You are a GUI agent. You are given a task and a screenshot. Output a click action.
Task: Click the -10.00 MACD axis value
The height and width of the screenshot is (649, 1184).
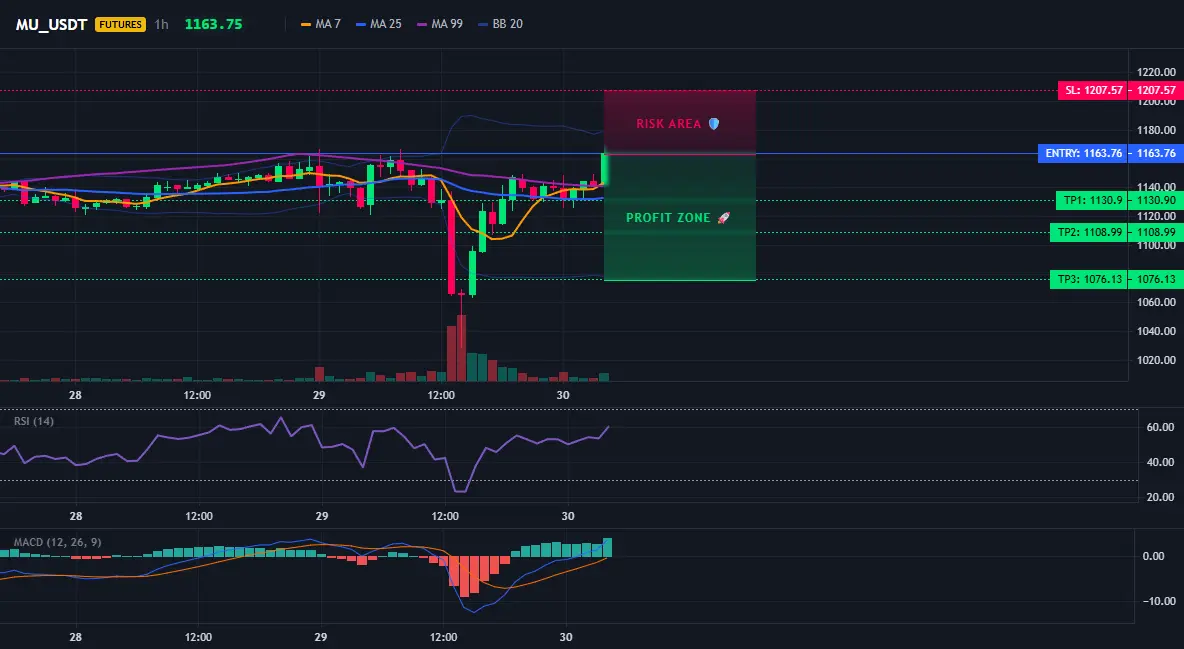(1158, 601)
